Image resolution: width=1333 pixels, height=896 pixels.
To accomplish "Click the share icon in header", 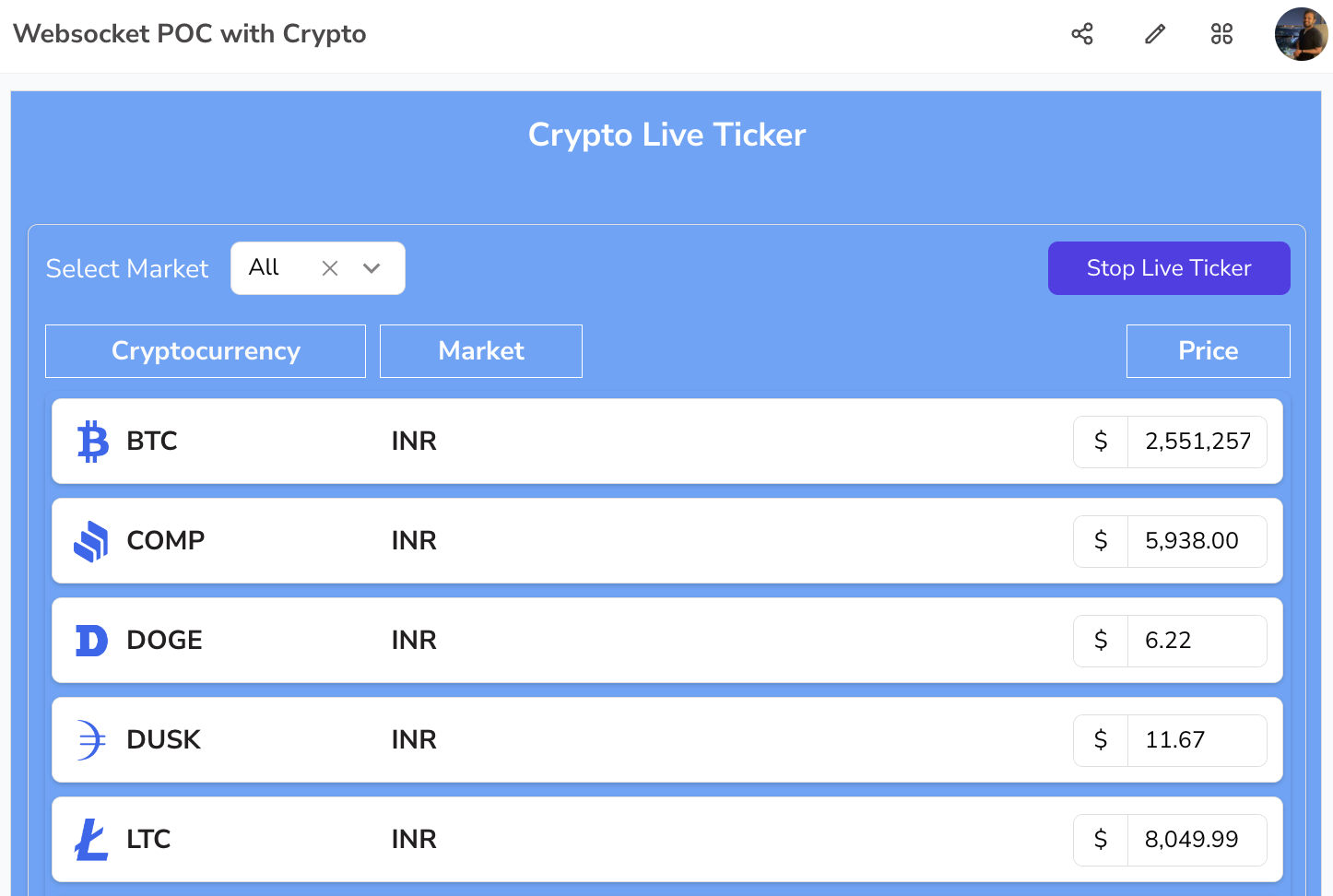I will [x=1082, y=34].
